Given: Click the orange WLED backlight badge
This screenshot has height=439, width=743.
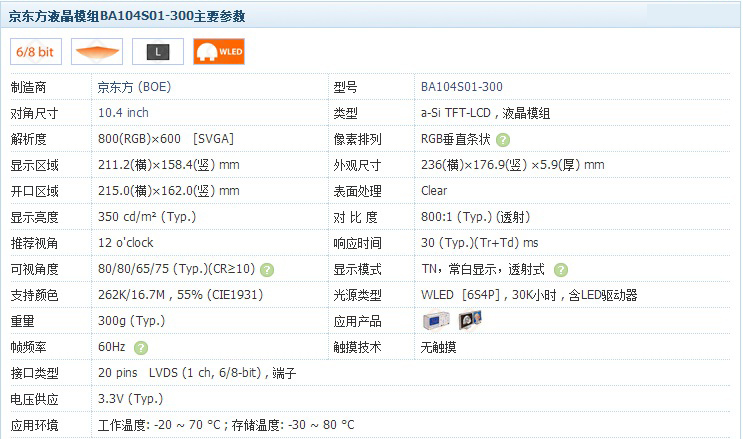Looking at the screenshot, I should pos(219,51).
